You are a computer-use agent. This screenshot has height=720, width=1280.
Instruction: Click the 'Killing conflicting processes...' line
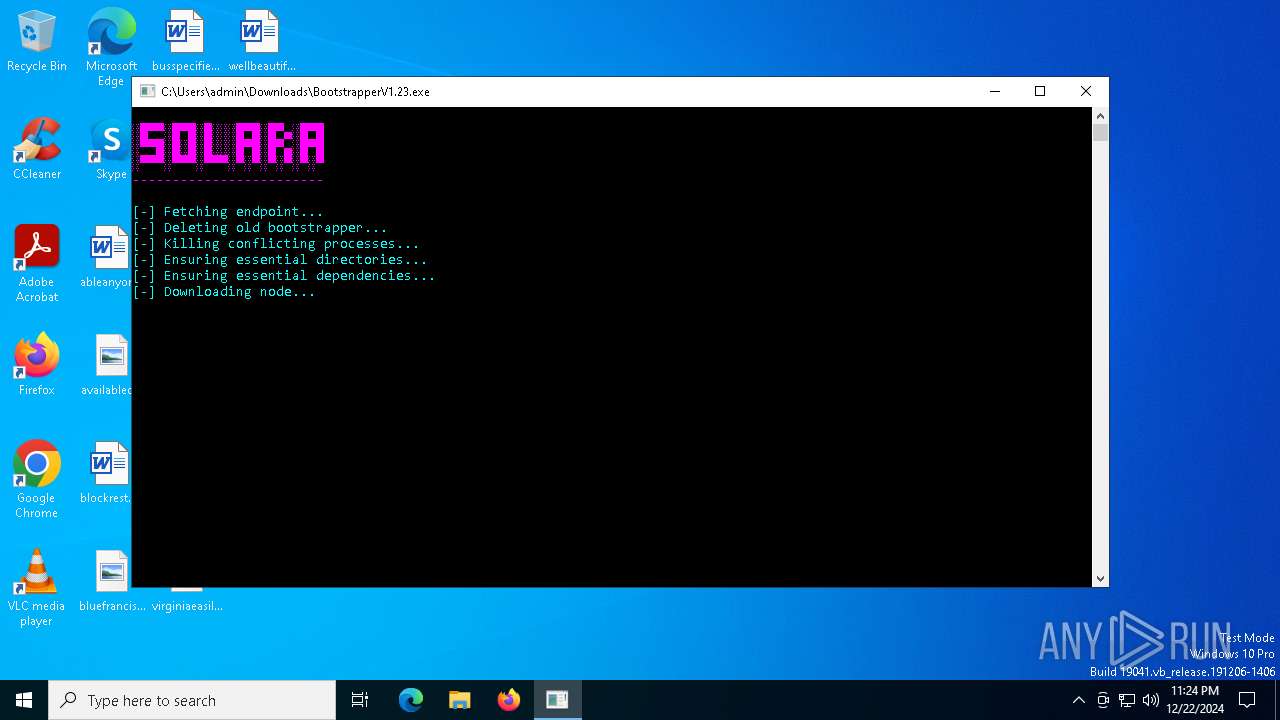click(x=276, y=244)
